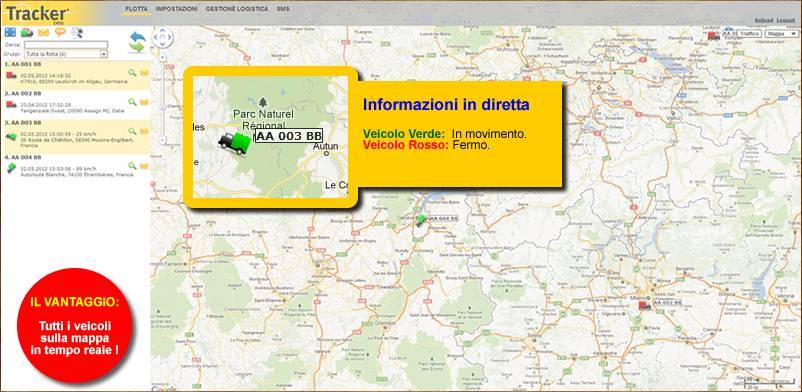This screenshot has width=802, height=392.
Task: Switch to the SMS menu
Action: click(283, 9)
